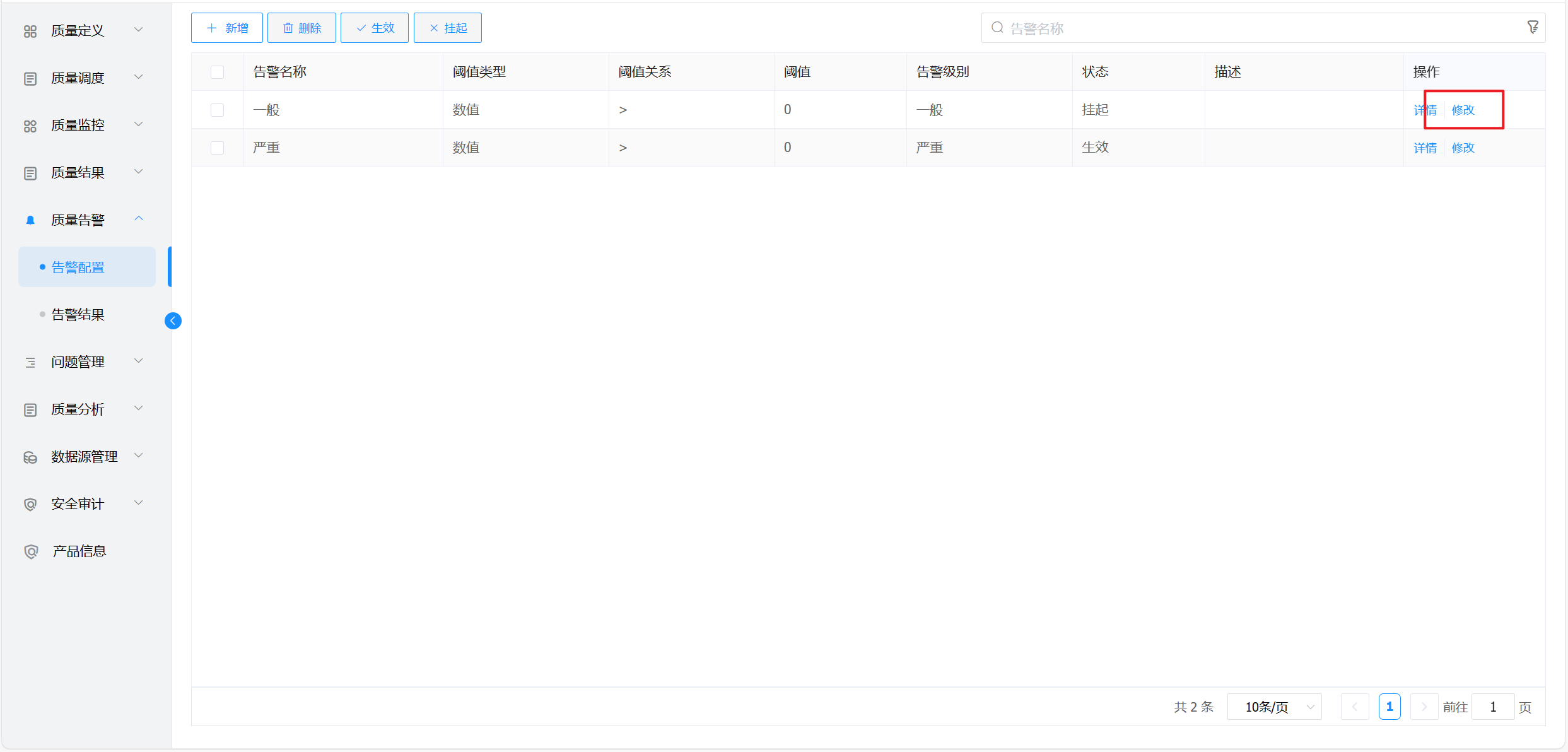Click the filter funnel icon
The width and height of the screenshot is (1568, 752).
pos(1533,27)
